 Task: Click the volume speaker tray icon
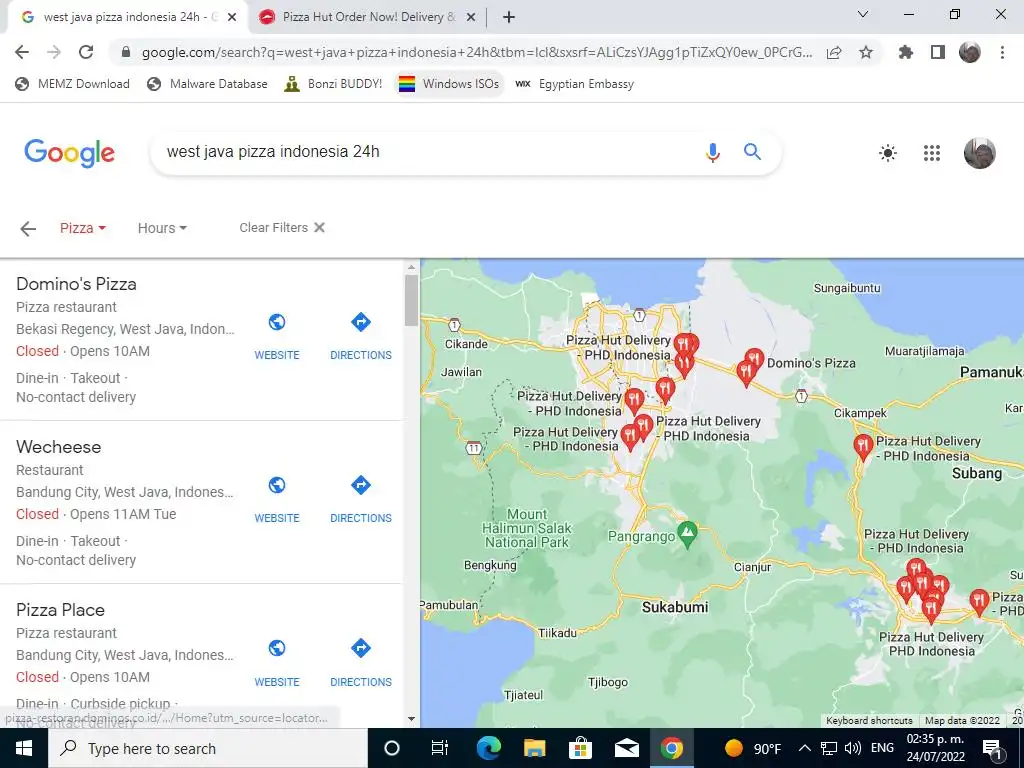(x=852, y=748)
